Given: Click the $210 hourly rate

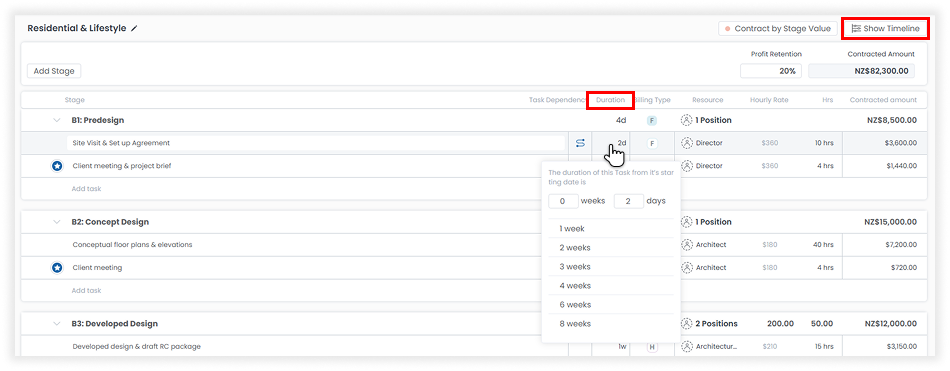Looking at the screenshot, I should [770, 347].
